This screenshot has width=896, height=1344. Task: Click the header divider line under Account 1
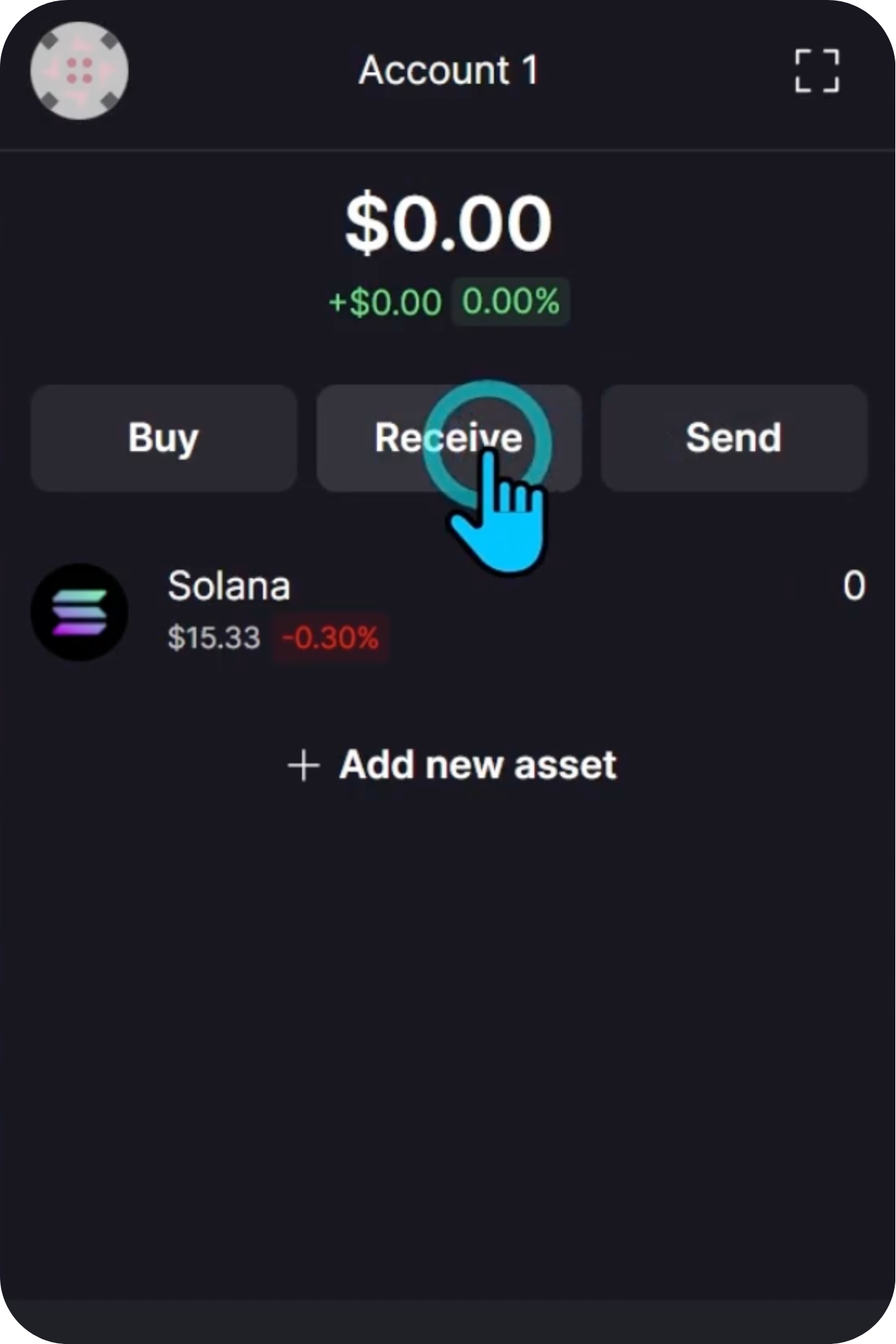448,150
